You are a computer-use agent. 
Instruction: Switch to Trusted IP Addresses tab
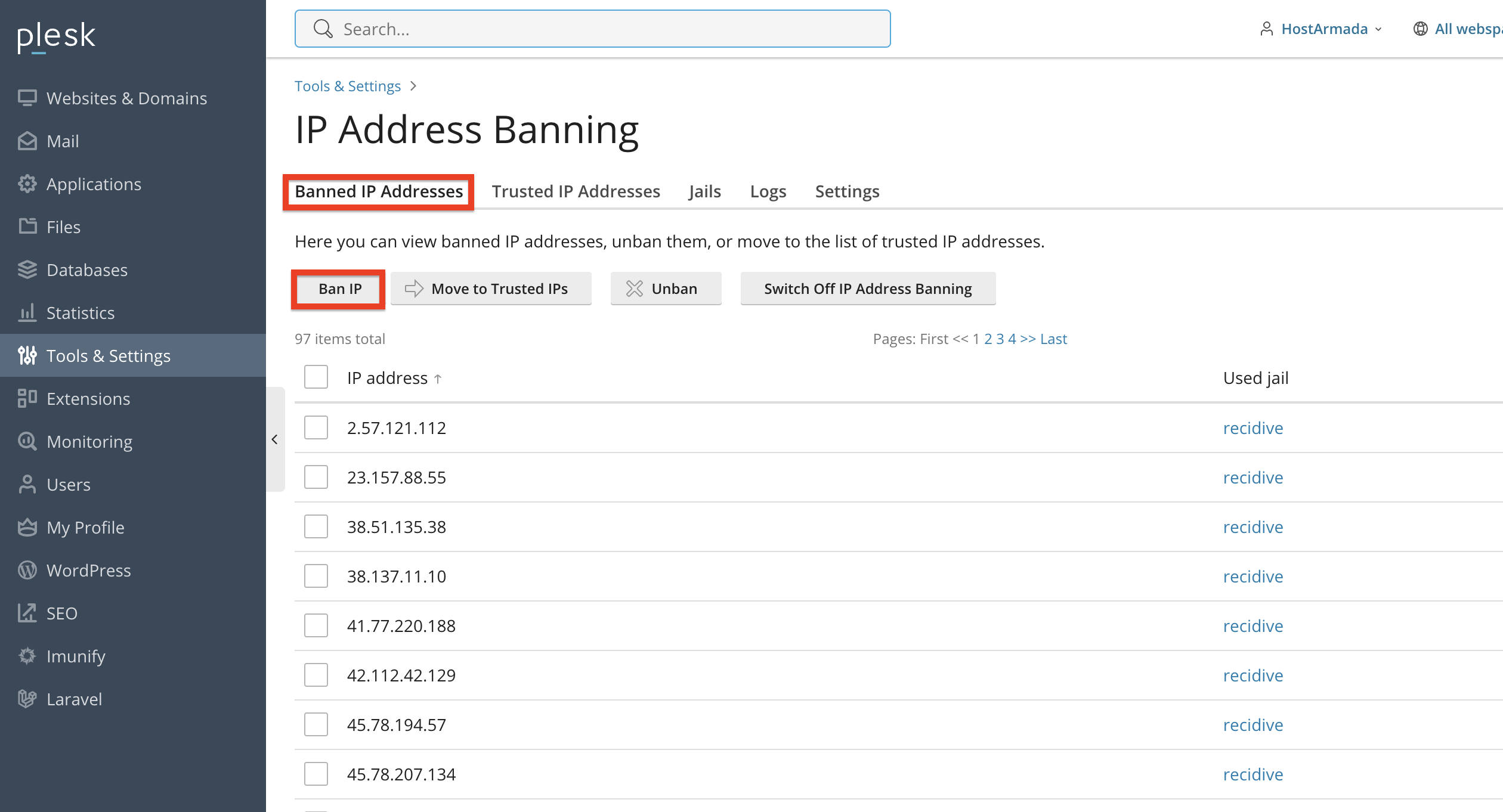576,191
